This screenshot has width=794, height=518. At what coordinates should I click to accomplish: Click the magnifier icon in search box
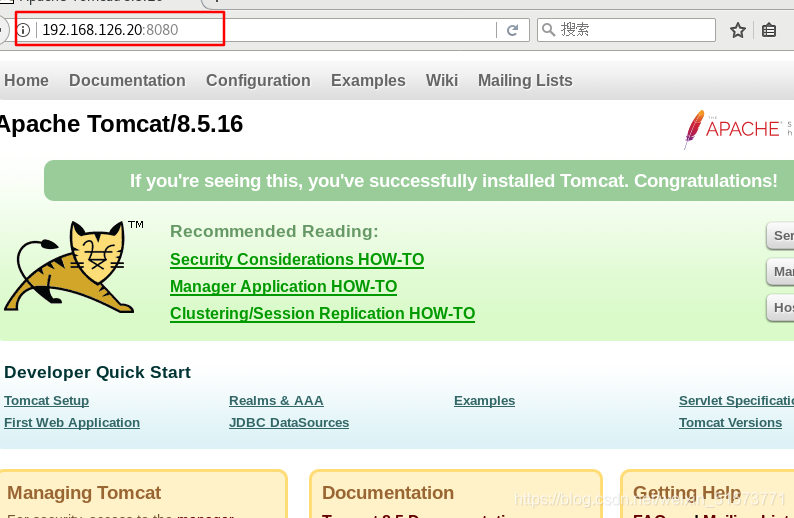548,29
